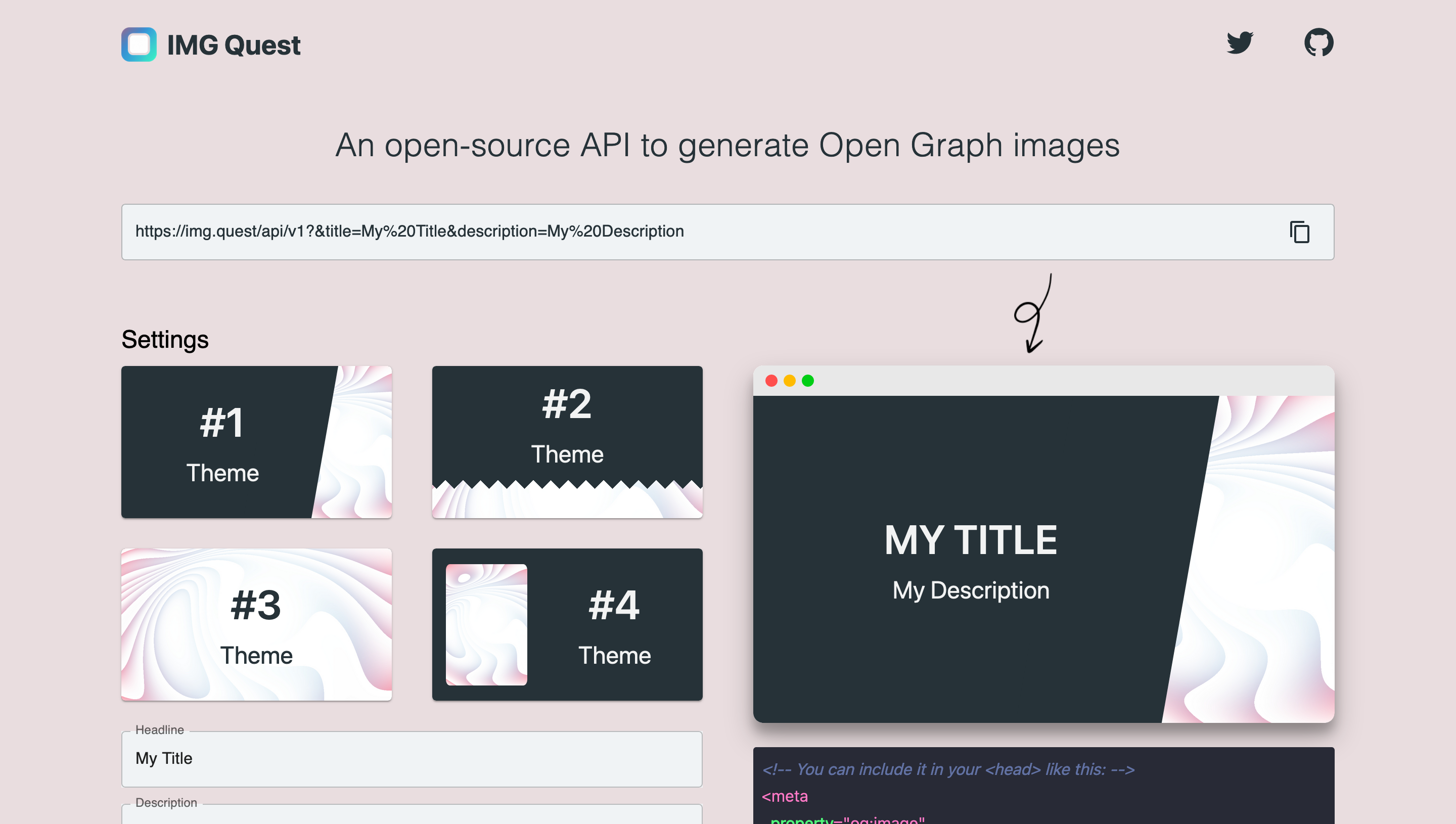Viewport: 1456px width, 824px height.
Task: Click the red dot in preview window
Action: click(x=771, y=381)
